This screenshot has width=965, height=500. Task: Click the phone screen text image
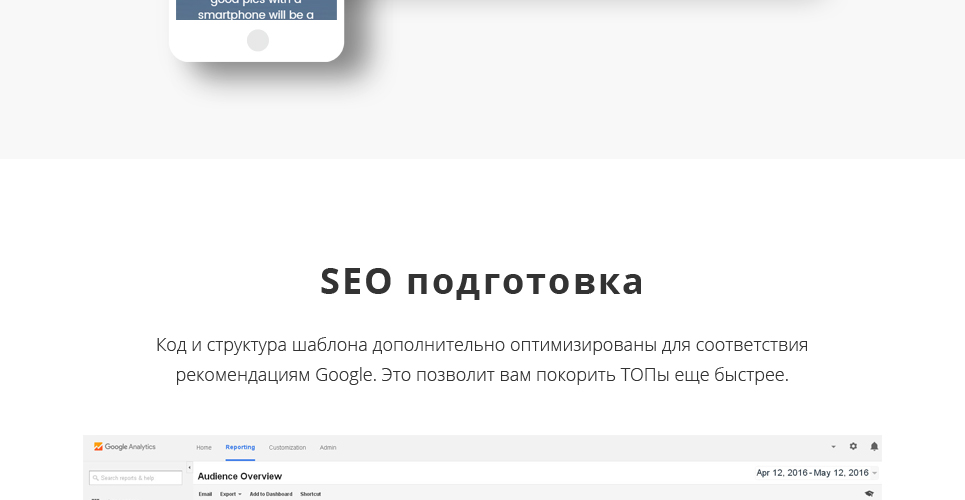tap(257, 10)
